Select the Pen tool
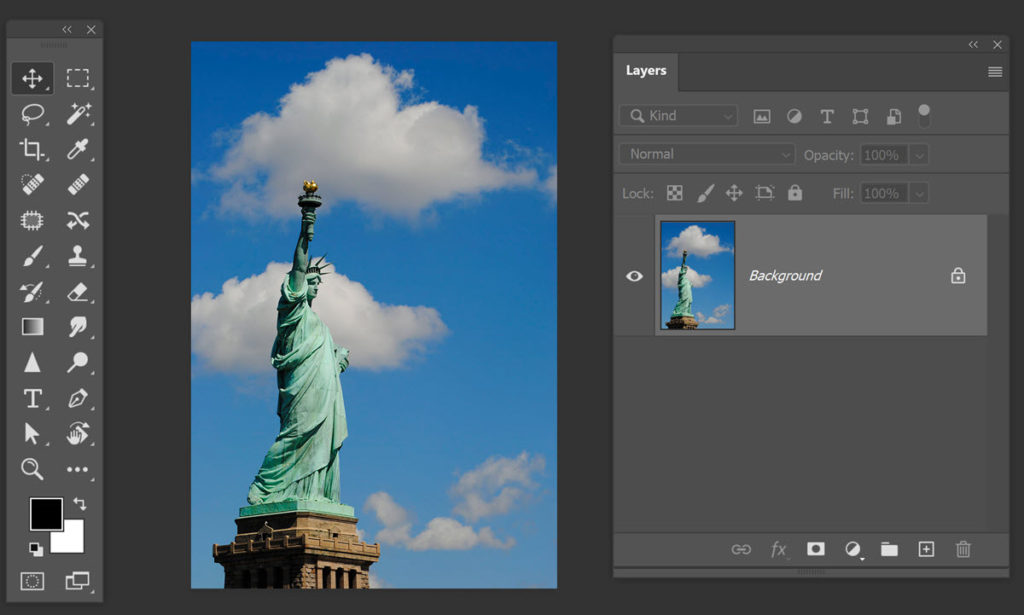Screen dimensions: 1024x615 coord(78,398)
